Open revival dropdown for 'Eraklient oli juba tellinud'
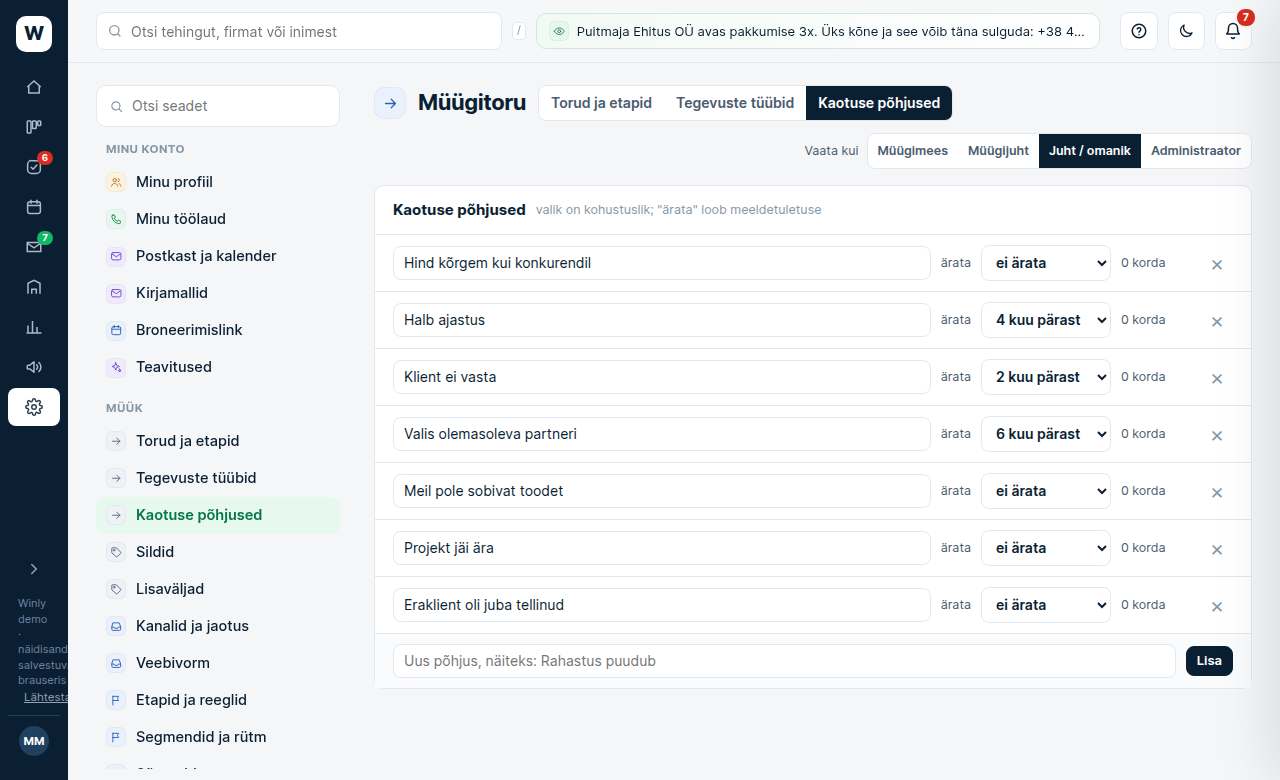This screenshot has height=780, width=1280. click(x=1046, y=605)
